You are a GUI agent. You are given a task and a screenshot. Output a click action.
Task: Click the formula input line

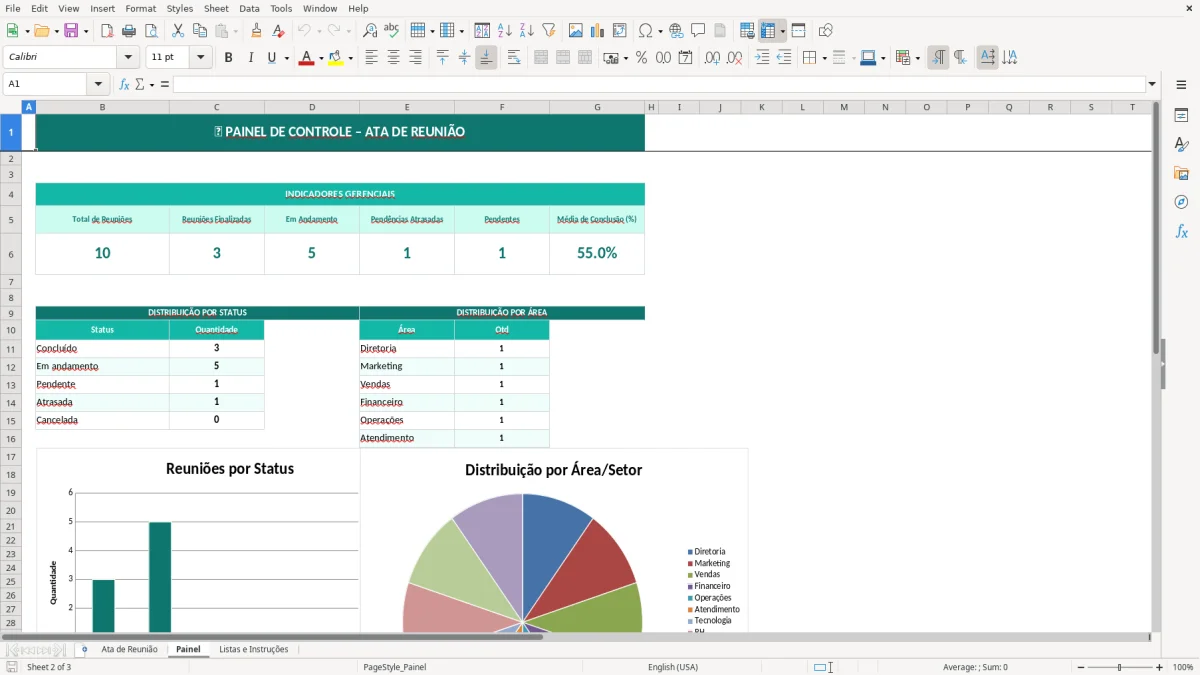coord(659,84)
